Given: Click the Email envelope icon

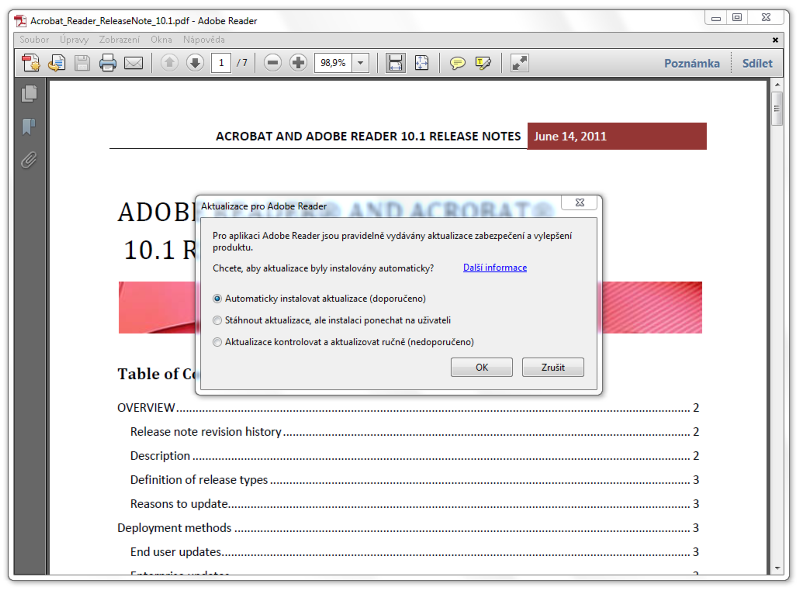Looking at the screenshot, I should click(x=134, y=63).
